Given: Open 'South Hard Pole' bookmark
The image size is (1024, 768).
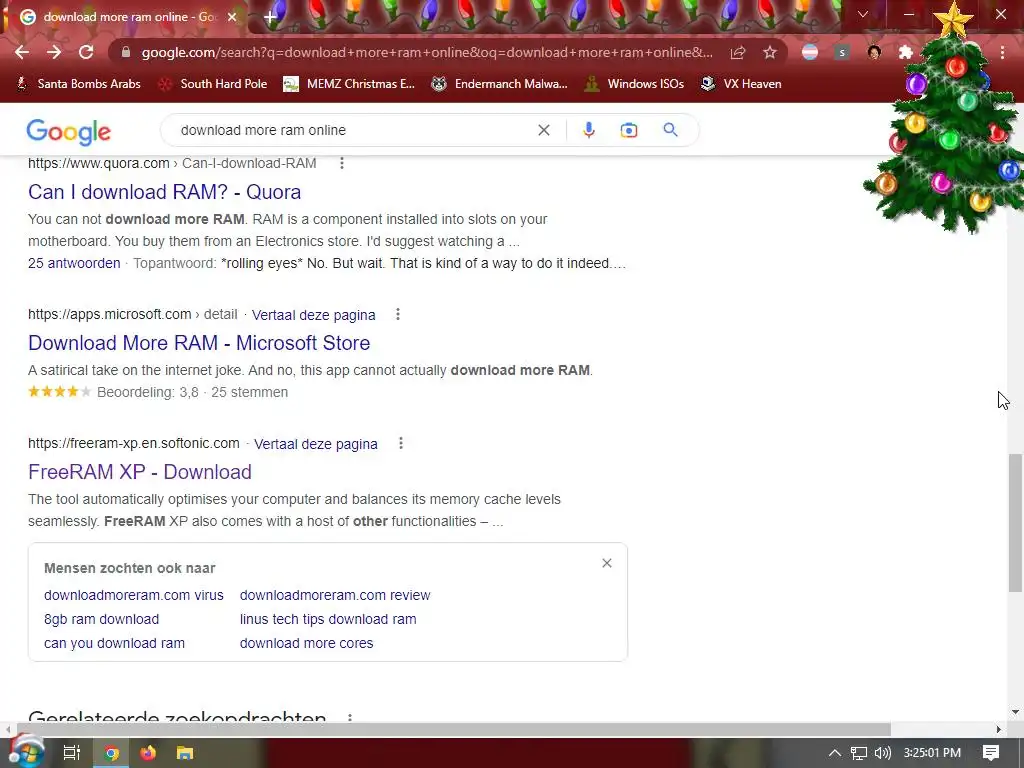Looking at the screenshot, I should click(214, 84).
